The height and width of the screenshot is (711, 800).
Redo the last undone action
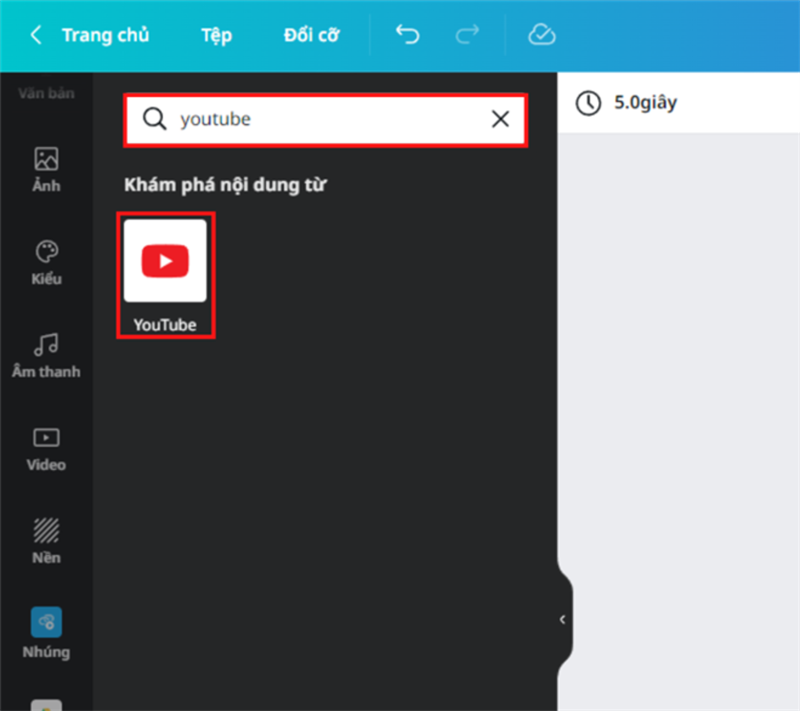(467, 35)
